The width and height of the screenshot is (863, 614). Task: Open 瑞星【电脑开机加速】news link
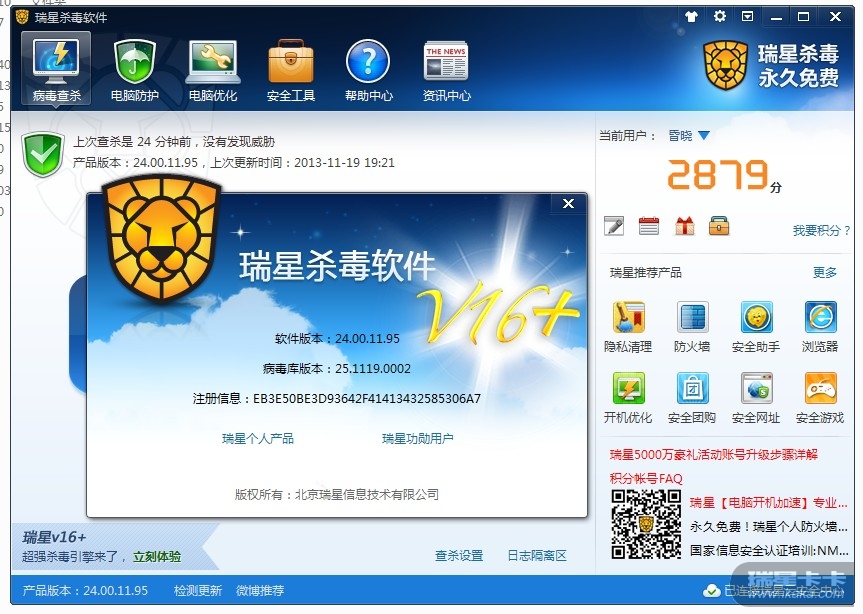click(768, 503)
